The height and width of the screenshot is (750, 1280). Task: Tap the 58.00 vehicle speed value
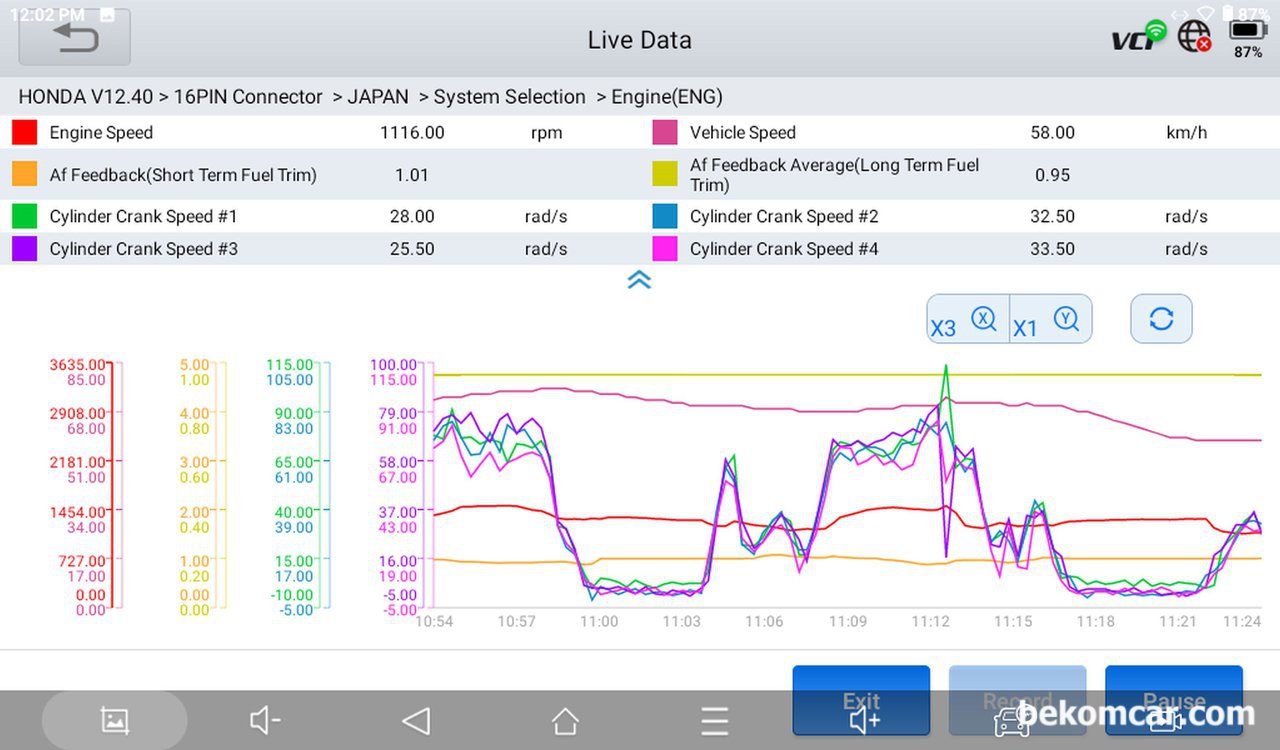(1053, 132)
